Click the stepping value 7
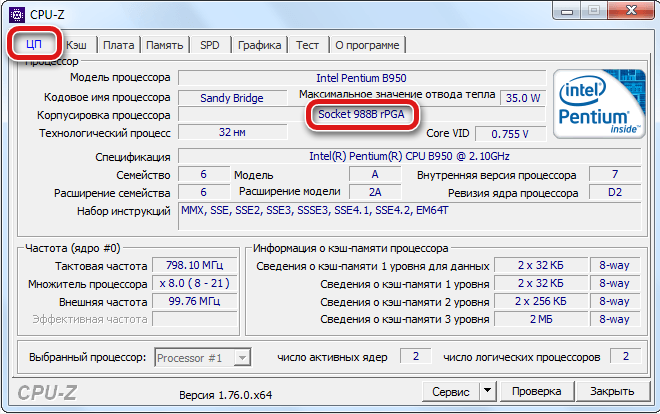 [615, 174]
